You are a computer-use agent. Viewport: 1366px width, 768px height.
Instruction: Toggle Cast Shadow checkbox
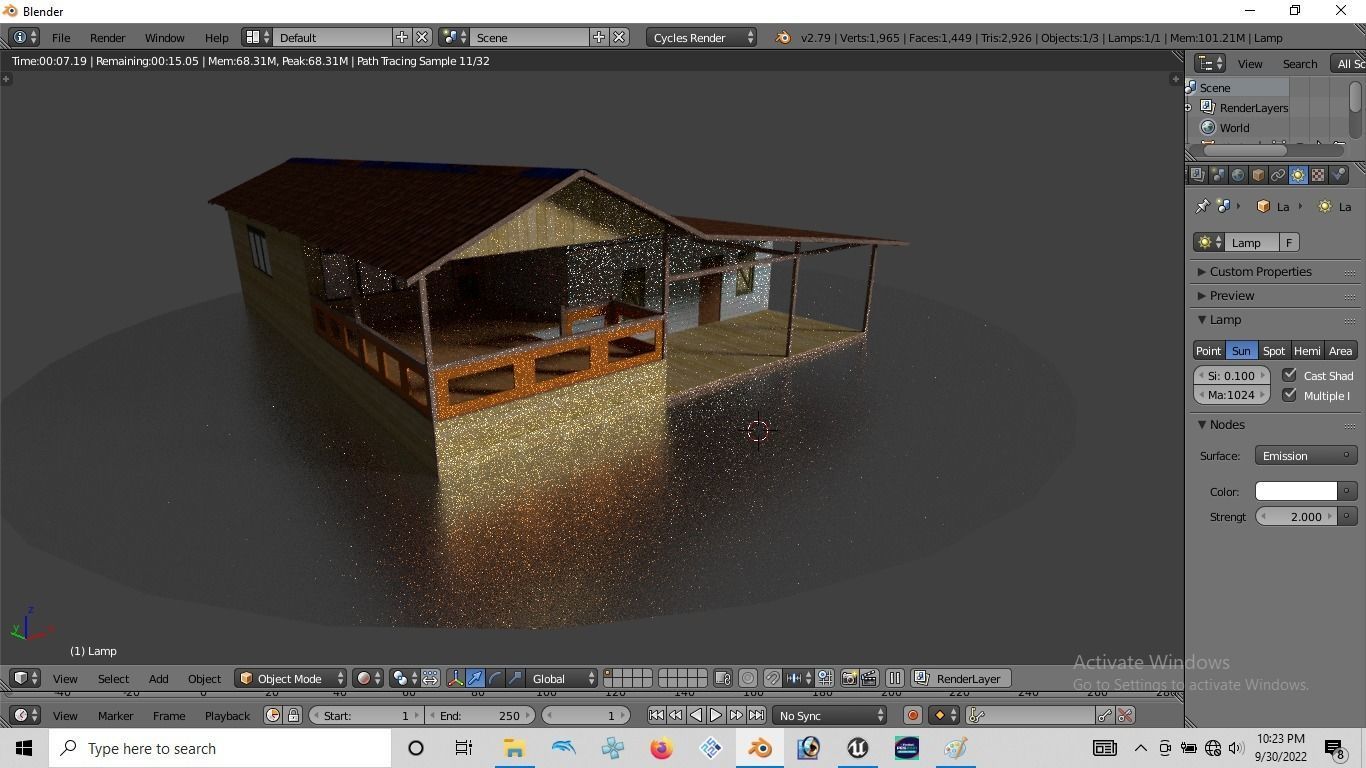point(1289,375)
